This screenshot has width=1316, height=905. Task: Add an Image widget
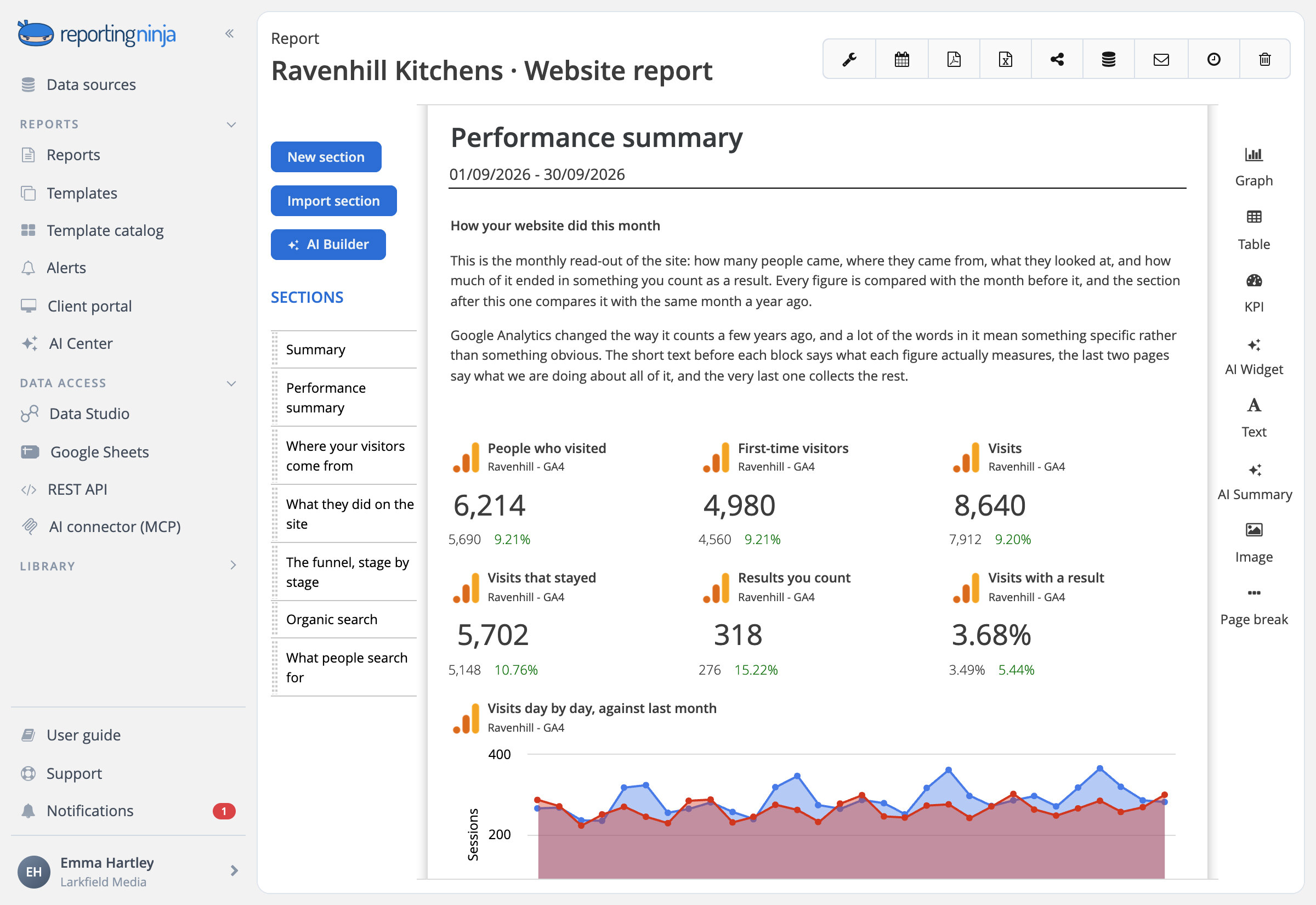point(1253,543)
